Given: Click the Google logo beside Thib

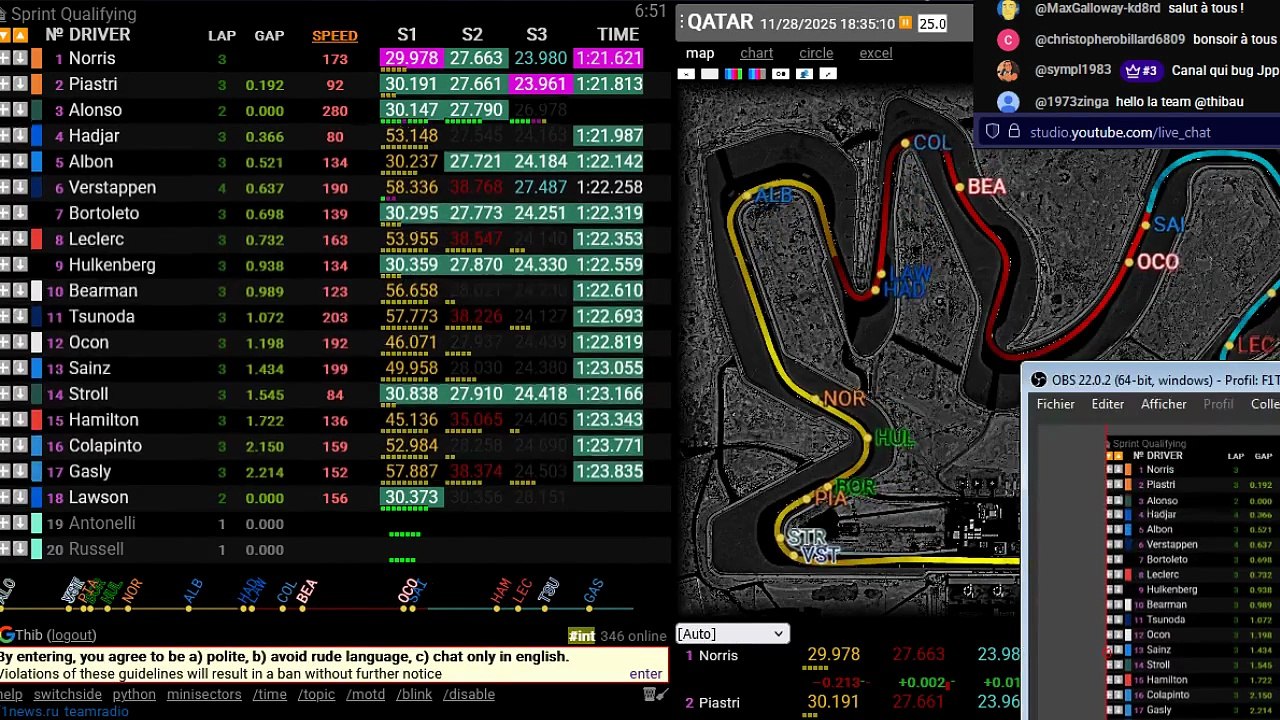Looking at the screenshot, I should pyautogui.click(x=7, y=635).
